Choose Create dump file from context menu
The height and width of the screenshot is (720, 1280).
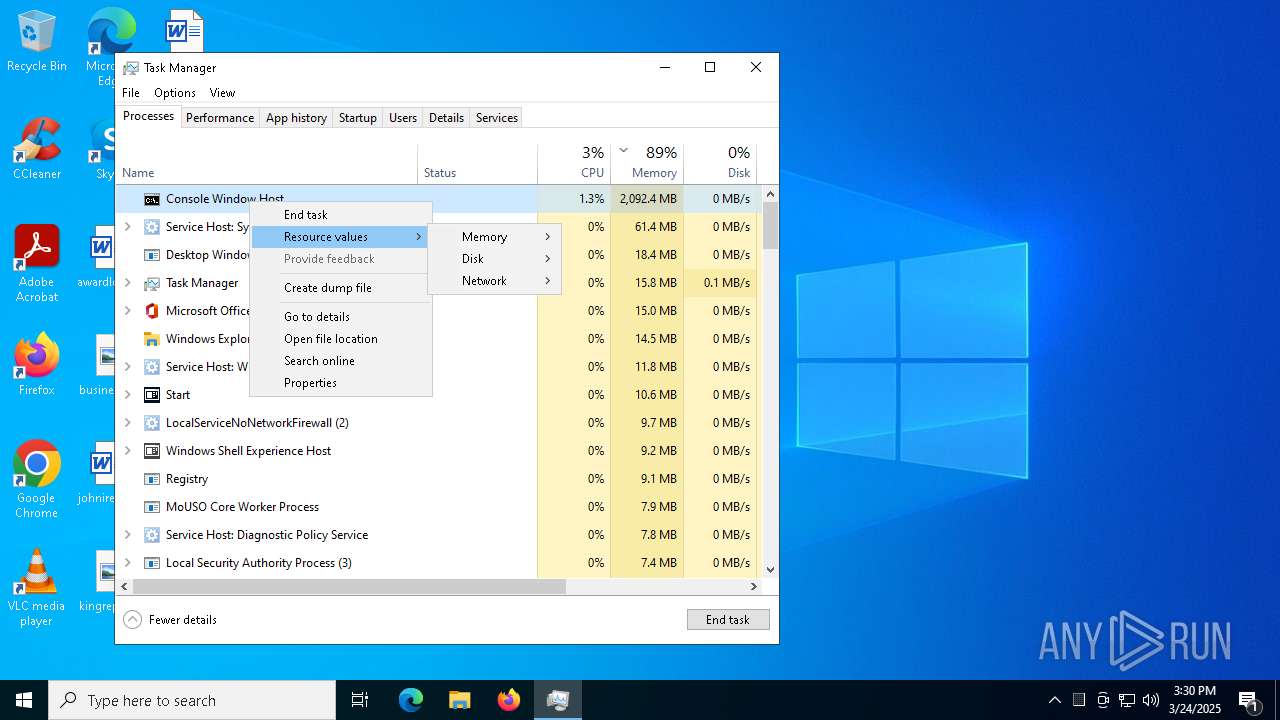point(341,288)
